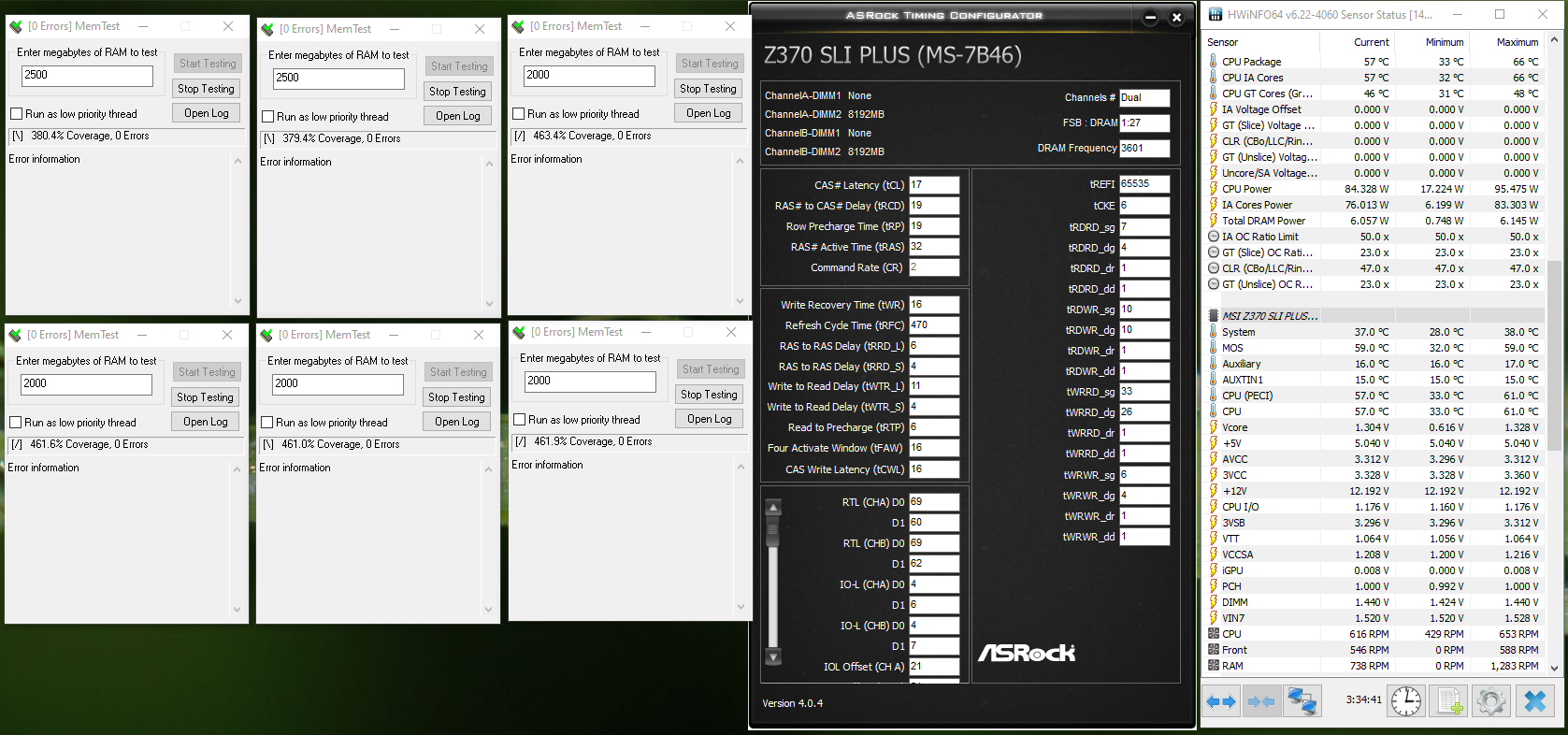1568x735 pixels.
Task: Click the ASRock vertical scroll slider thumb
Action: [773, 531]
